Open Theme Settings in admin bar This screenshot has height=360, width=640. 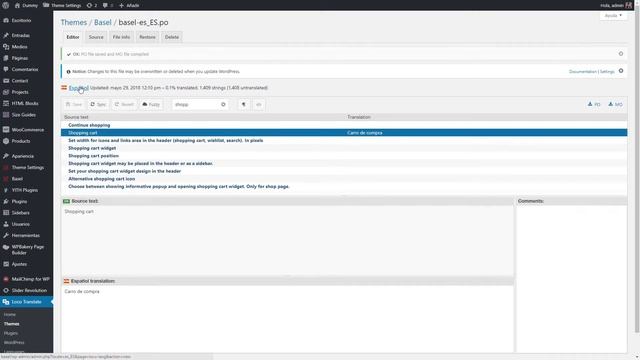pos(62,5)
